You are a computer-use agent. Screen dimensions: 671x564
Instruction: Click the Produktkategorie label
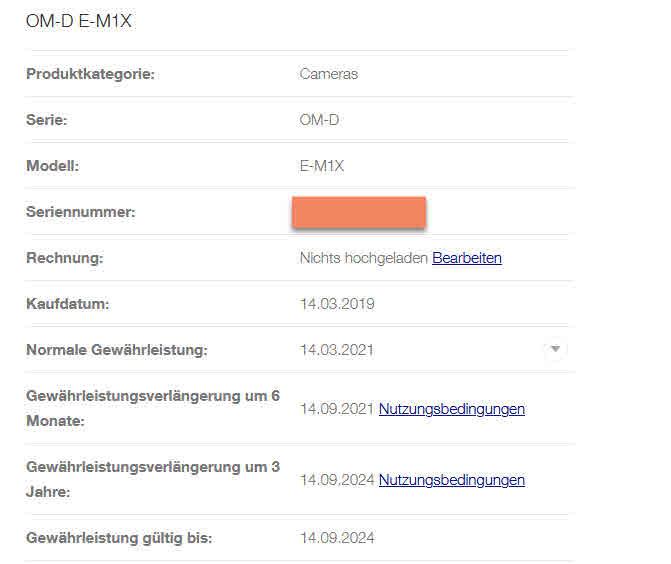(x=90, y=74)
